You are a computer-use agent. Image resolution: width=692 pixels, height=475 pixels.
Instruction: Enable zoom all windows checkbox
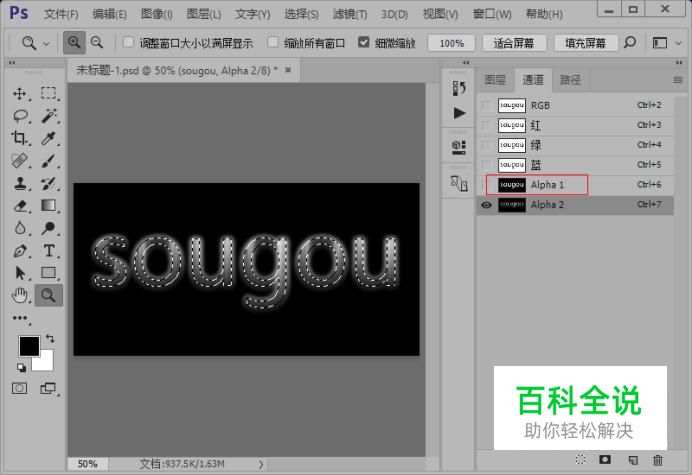273,42
